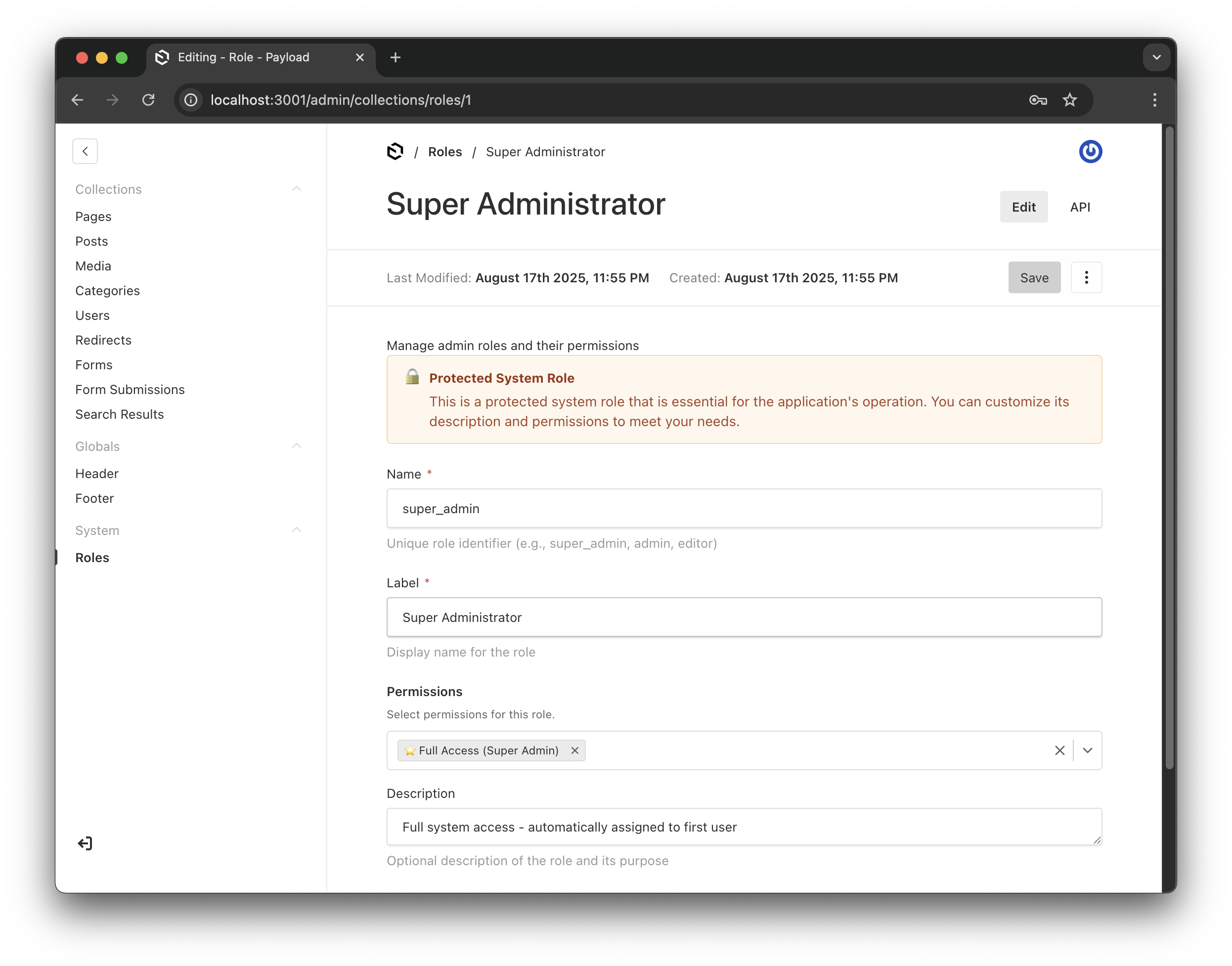Go to Roles in breadcrumb

tap(444, 152)
